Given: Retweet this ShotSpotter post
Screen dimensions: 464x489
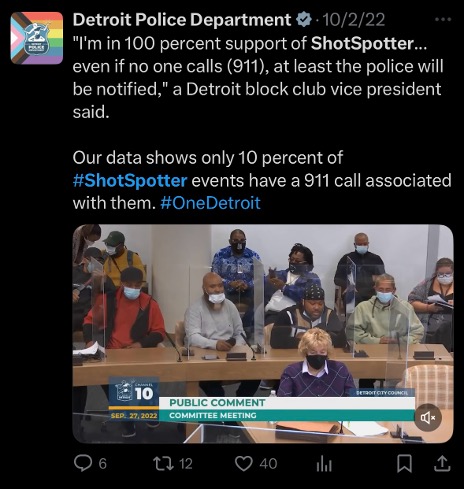Looking at the screenshot, I should tap(163, 464).
